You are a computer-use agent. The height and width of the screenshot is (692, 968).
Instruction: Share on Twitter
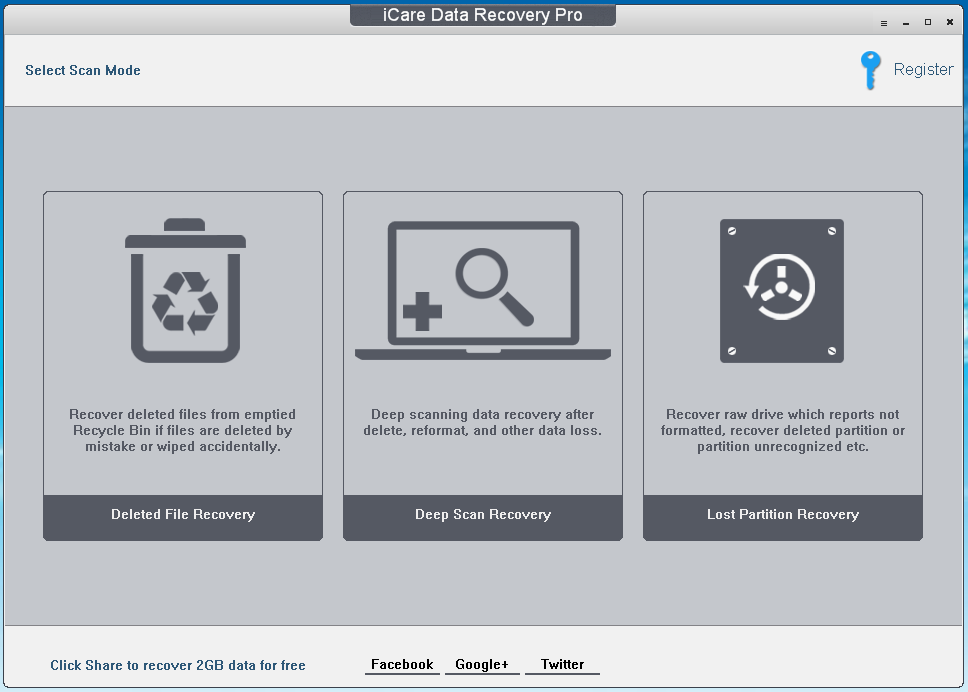[x=562, y=664]
